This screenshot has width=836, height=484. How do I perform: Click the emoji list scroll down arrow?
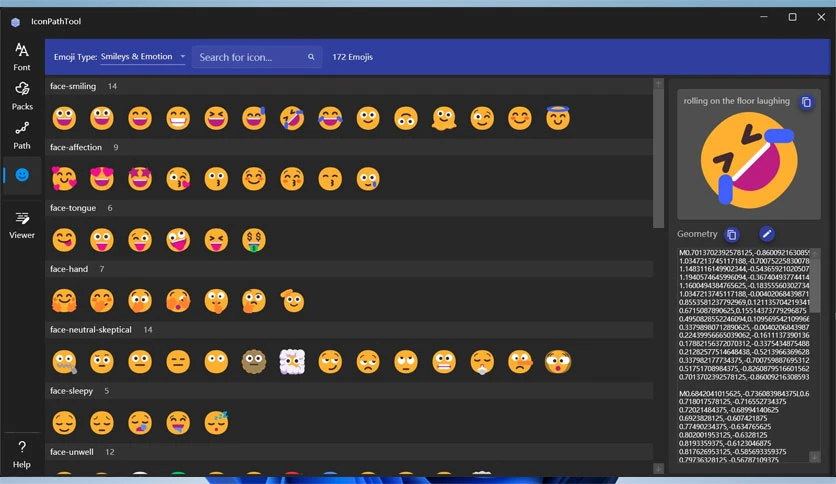(658, 469)
